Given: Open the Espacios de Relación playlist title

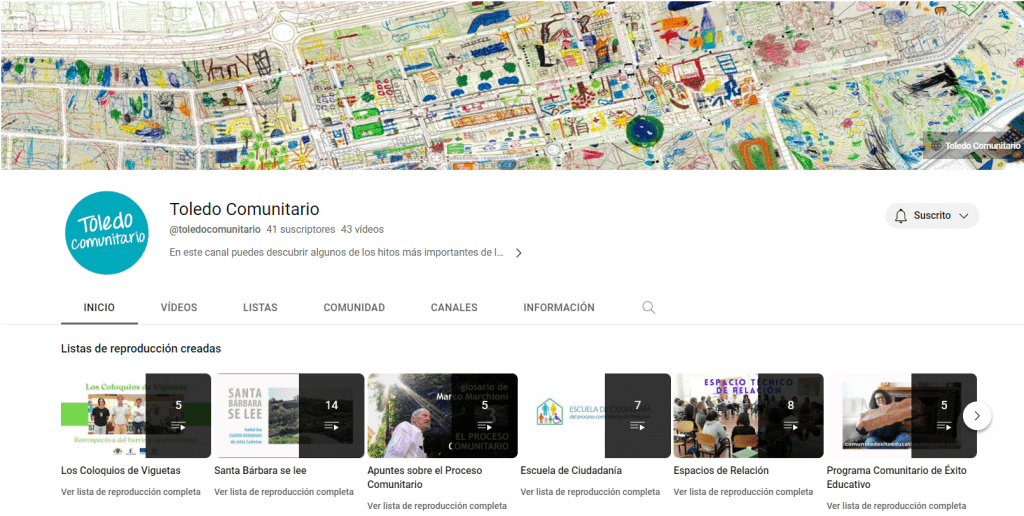Looking at the screenshot, I should pyautogui.click(x=721, y=470).
